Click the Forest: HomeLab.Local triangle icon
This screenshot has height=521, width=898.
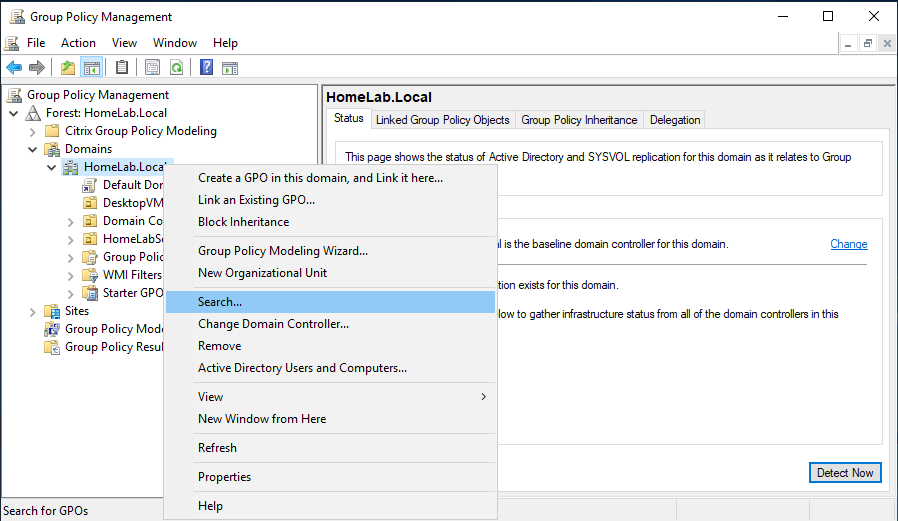(33, 113)
